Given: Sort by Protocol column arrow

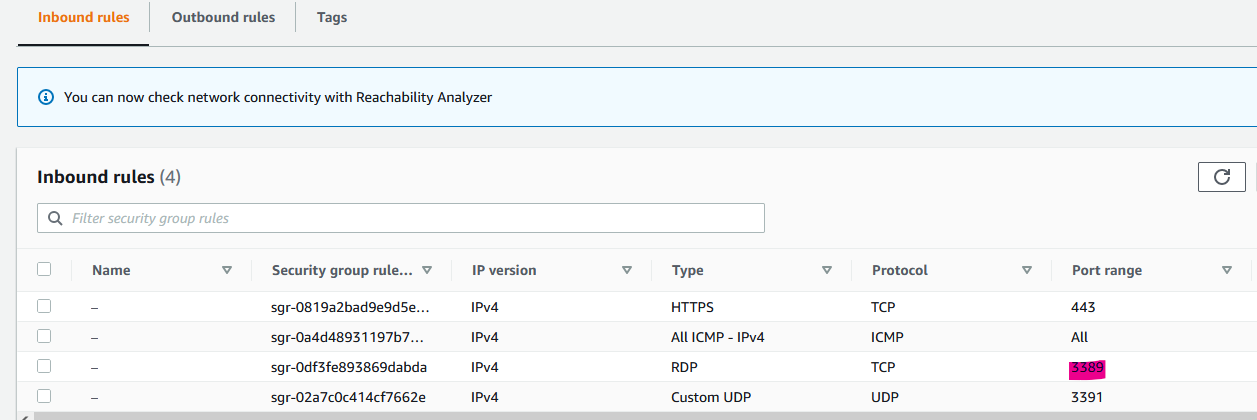Looking at the screenshot, I should (1027, 270).
